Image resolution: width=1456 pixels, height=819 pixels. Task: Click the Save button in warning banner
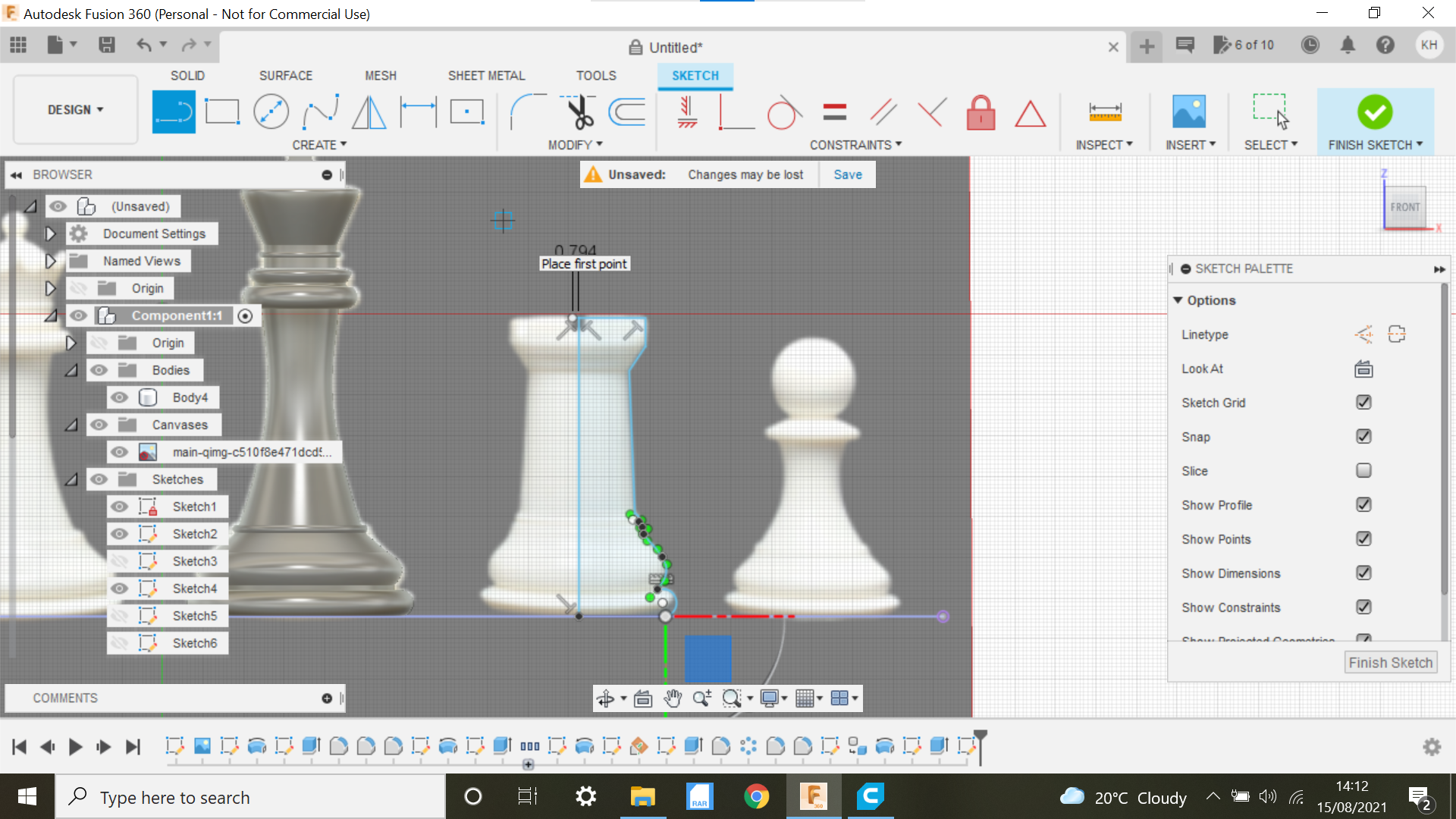click(847, 174)
